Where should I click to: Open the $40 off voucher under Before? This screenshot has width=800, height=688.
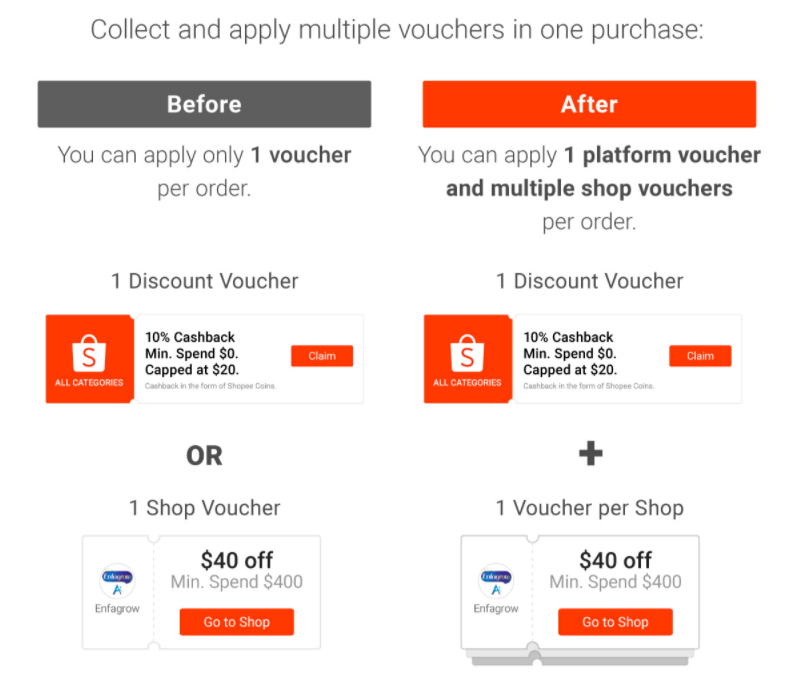pyautogui.click(x=202, y=592)
